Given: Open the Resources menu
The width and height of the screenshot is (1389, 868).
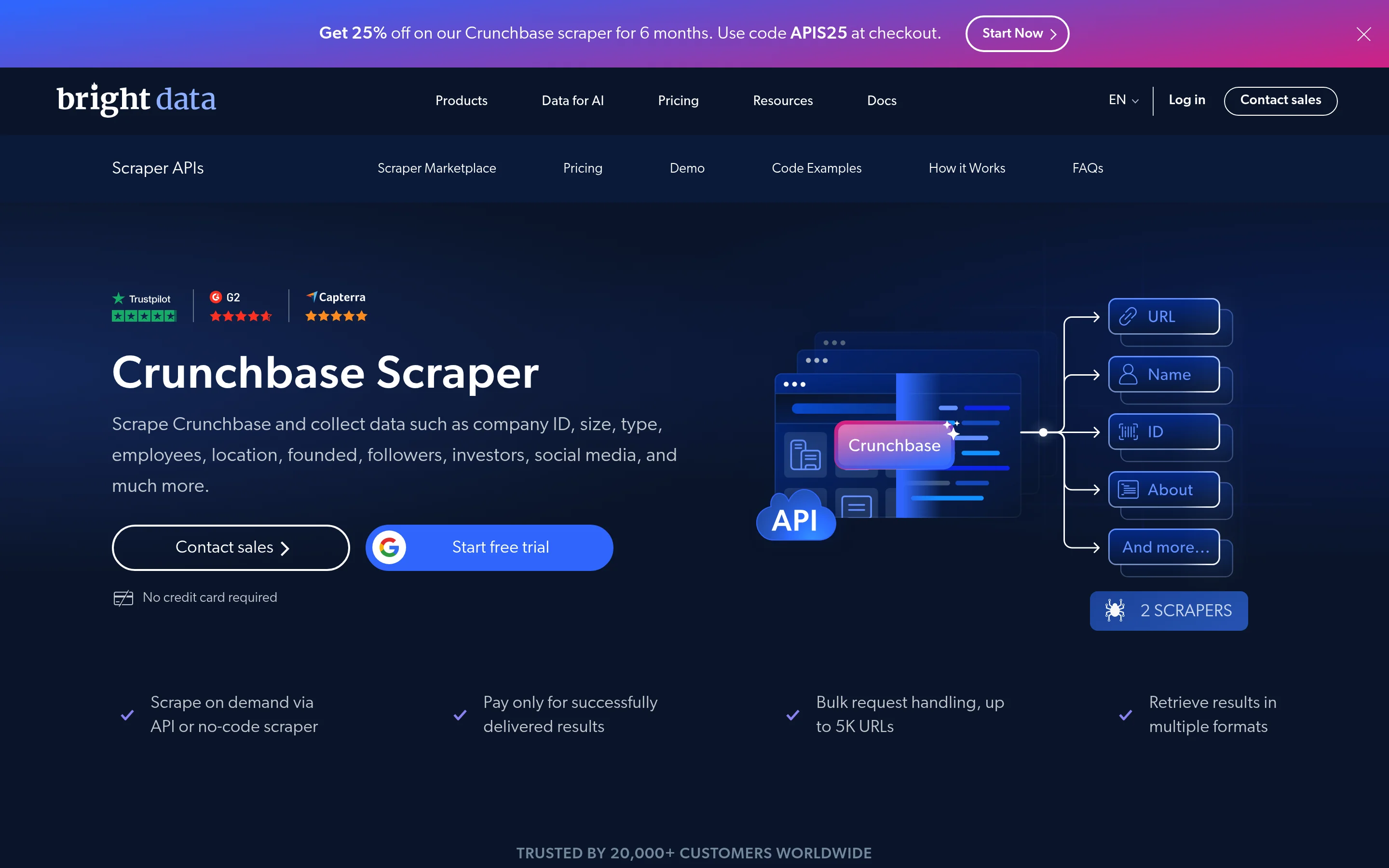Looking at the screenshot, I should pos(782,100).
